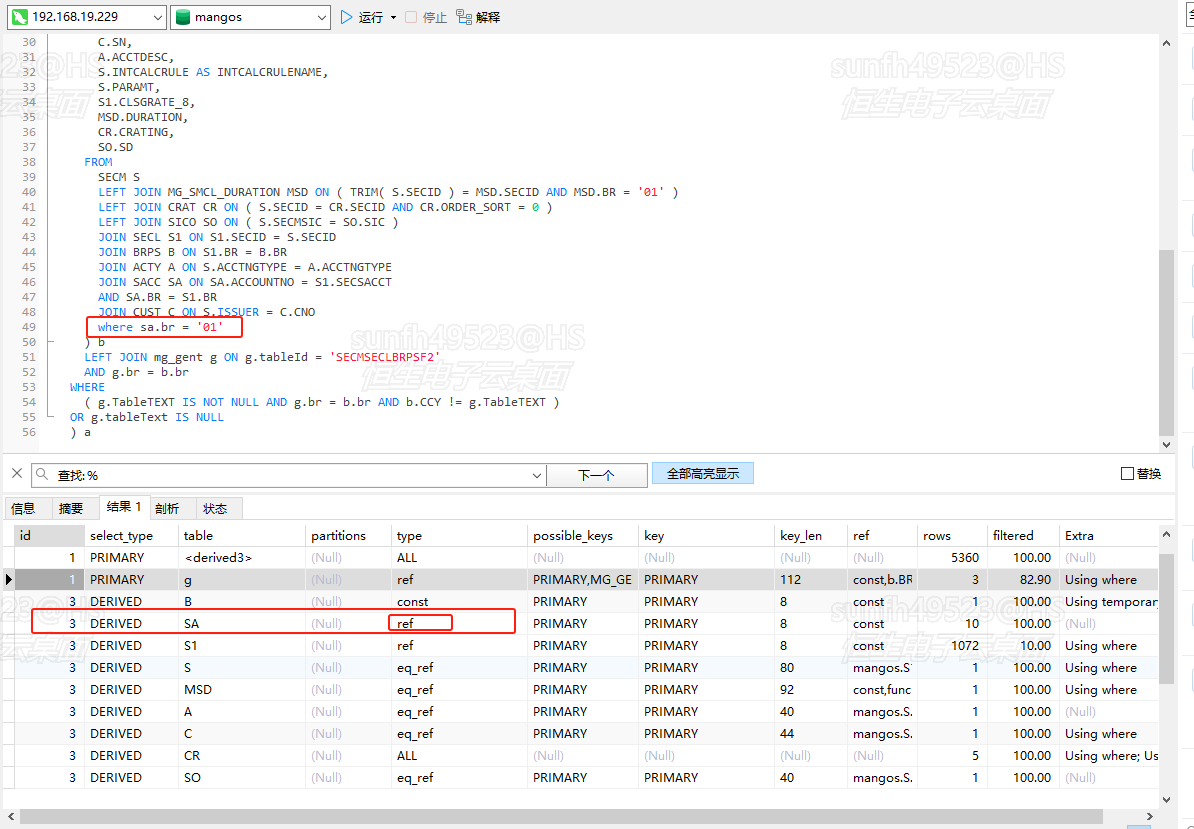Click the Stop (停止) icon

point(411,17)
